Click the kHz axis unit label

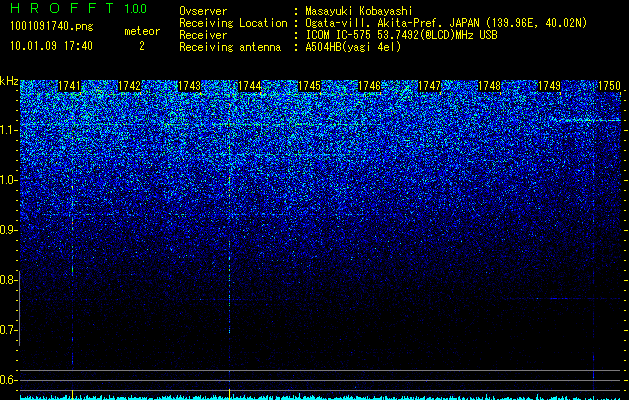click(x=9, y=81)
